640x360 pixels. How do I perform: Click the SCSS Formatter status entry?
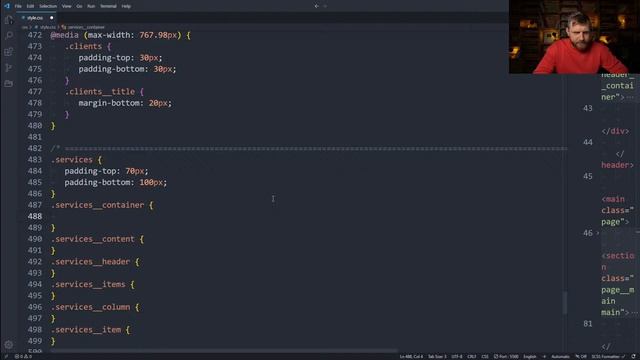coord(608,357)
